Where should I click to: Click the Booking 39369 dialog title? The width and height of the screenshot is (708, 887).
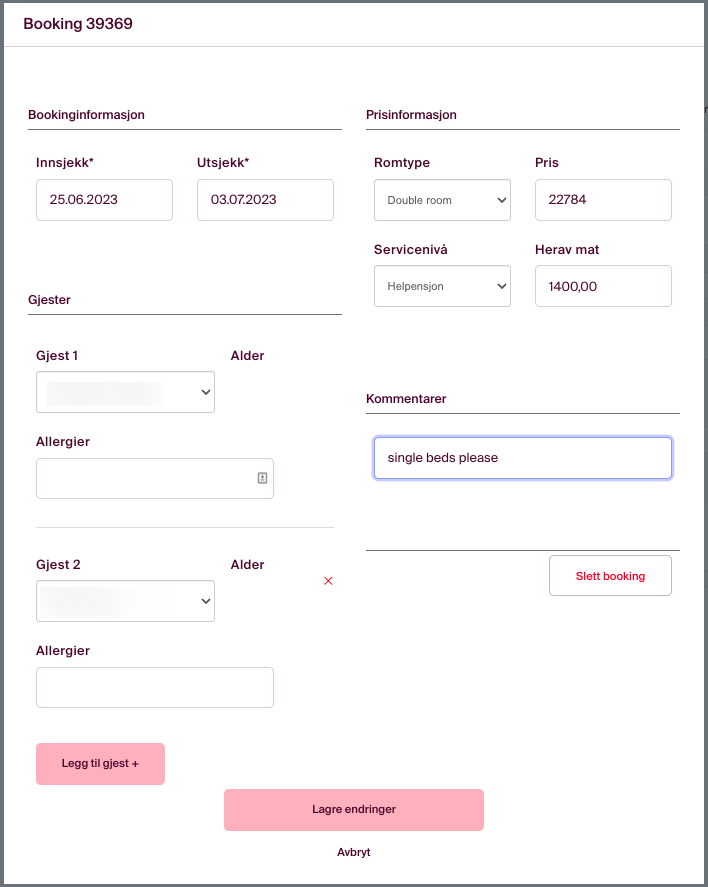[78, 24]
